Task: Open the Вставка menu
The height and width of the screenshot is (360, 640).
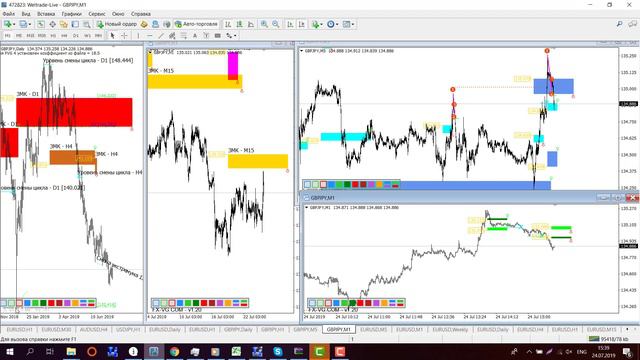Action: pos(46,14)
